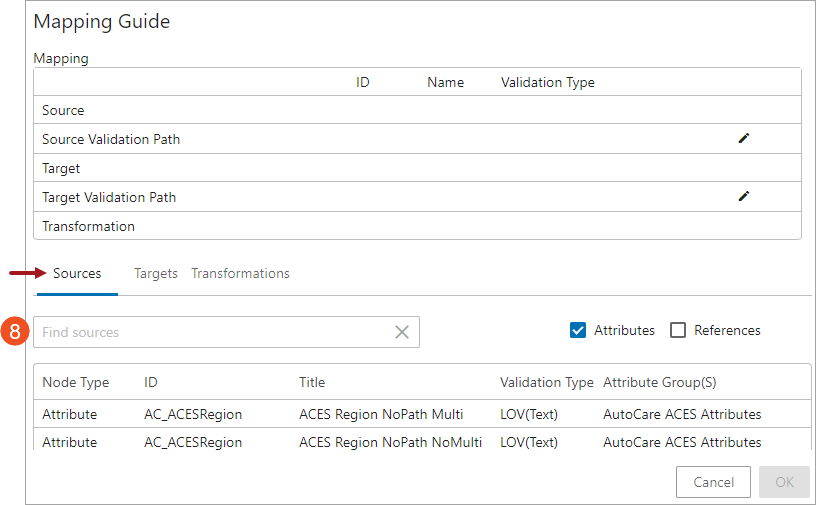
Task: Sort by the Node Type column header
Action: [x=76, y=382]
